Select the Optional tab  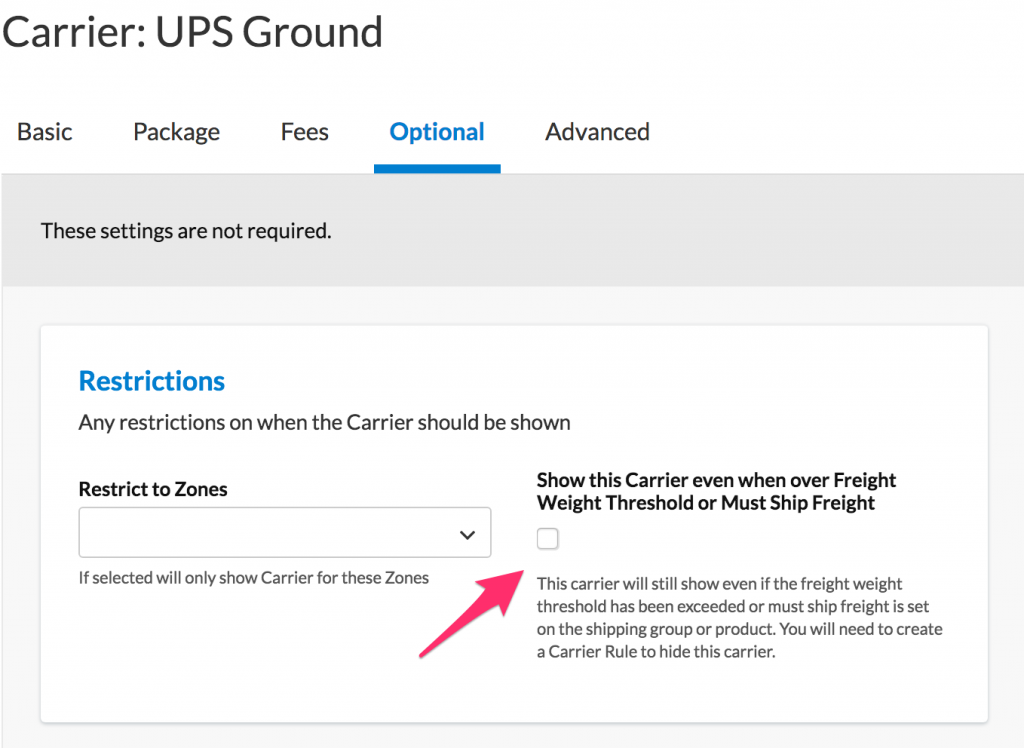tap(437, 132)
